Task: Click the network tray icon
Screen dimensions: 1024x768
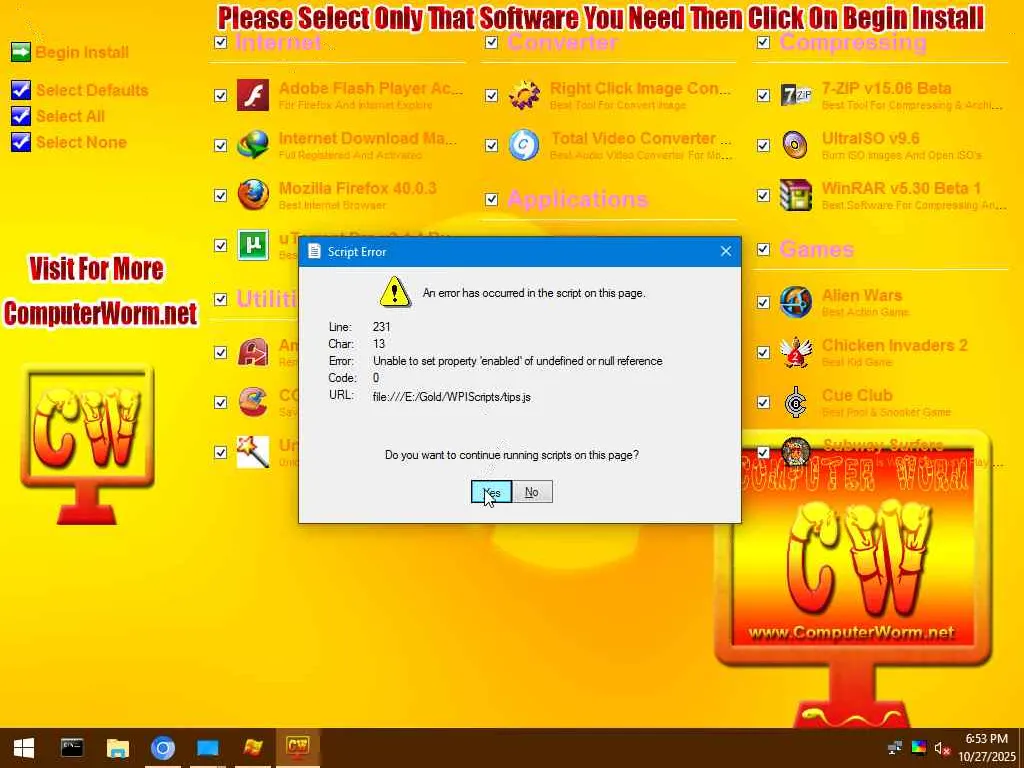Action: click(895, 748)
